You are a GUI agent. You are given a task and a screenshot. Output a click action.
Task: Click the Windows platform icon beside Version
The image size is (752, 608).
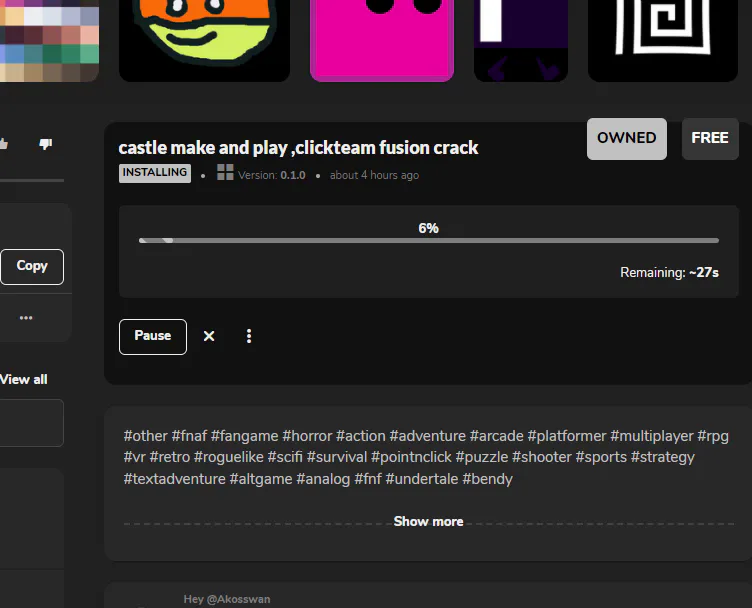point(225,172)
